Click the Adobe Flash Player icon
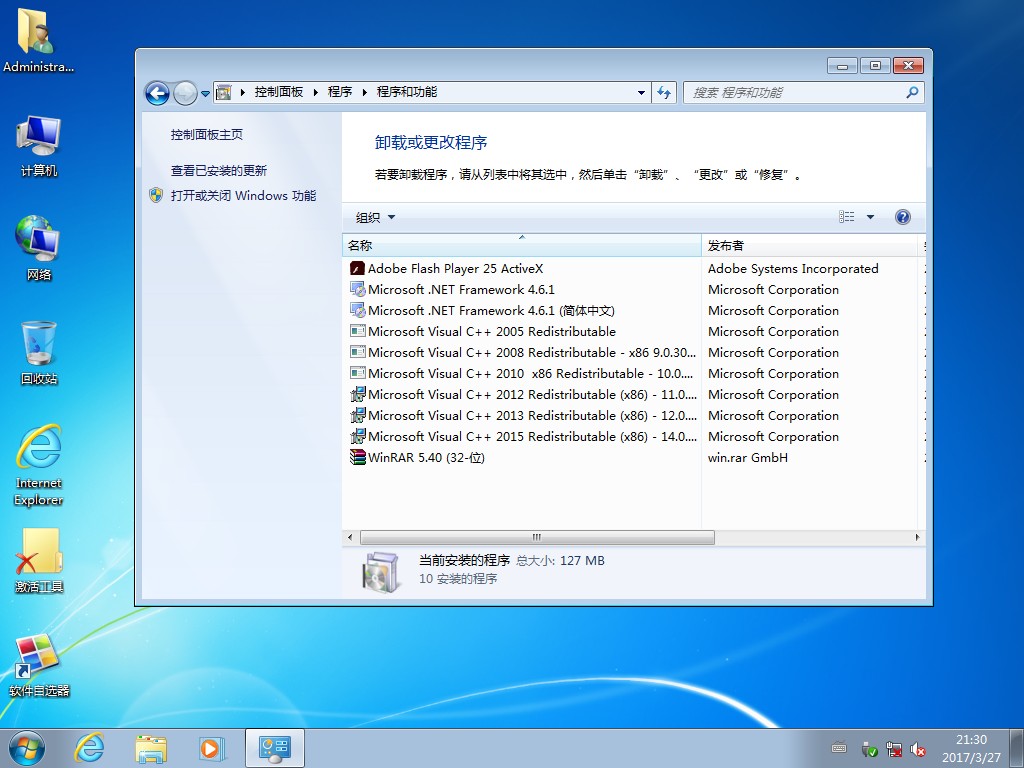This screenshot has height=768, width=1024. click(357, 268)
